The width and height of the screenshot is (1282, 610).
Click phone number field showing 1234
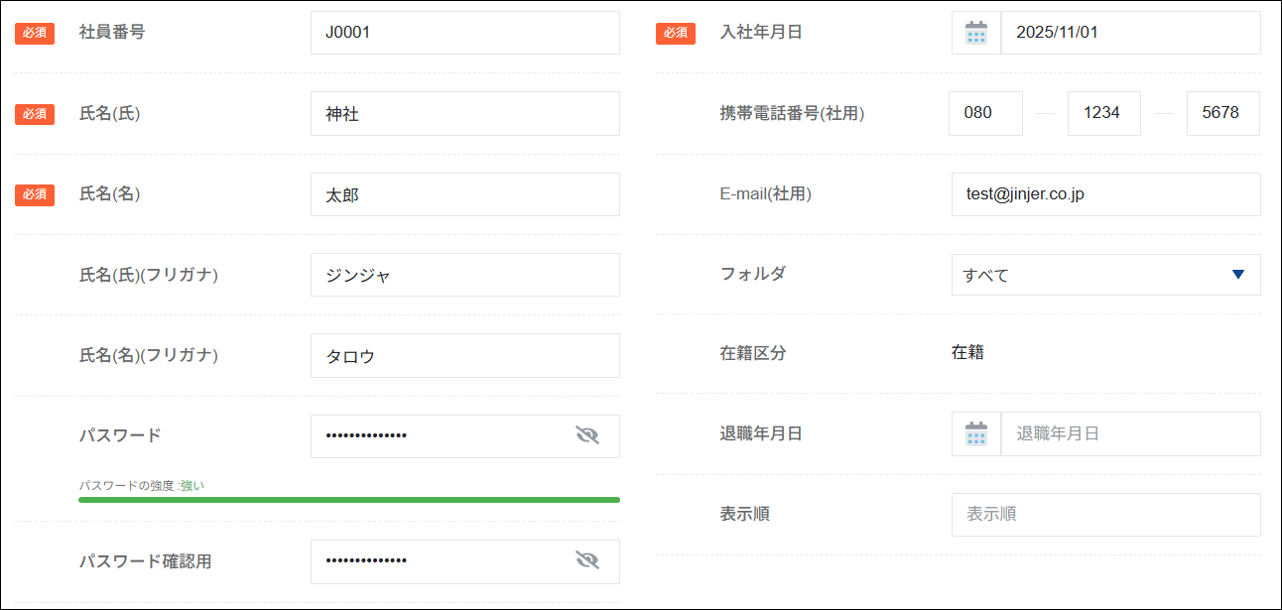click(1104, 113)
